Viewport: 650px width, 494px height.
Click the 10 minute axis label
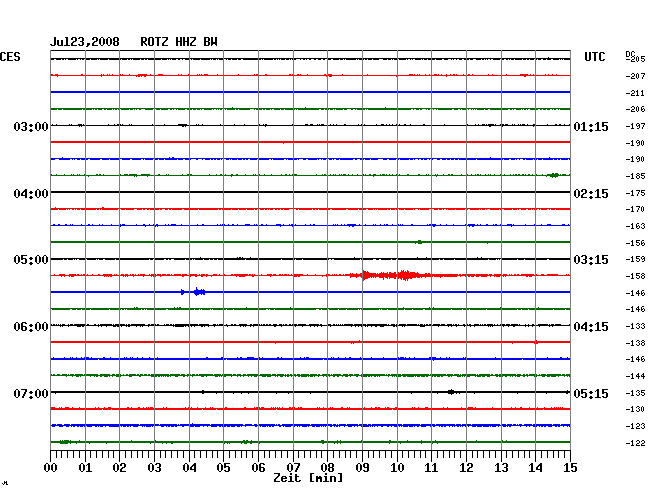coord(397,468)
